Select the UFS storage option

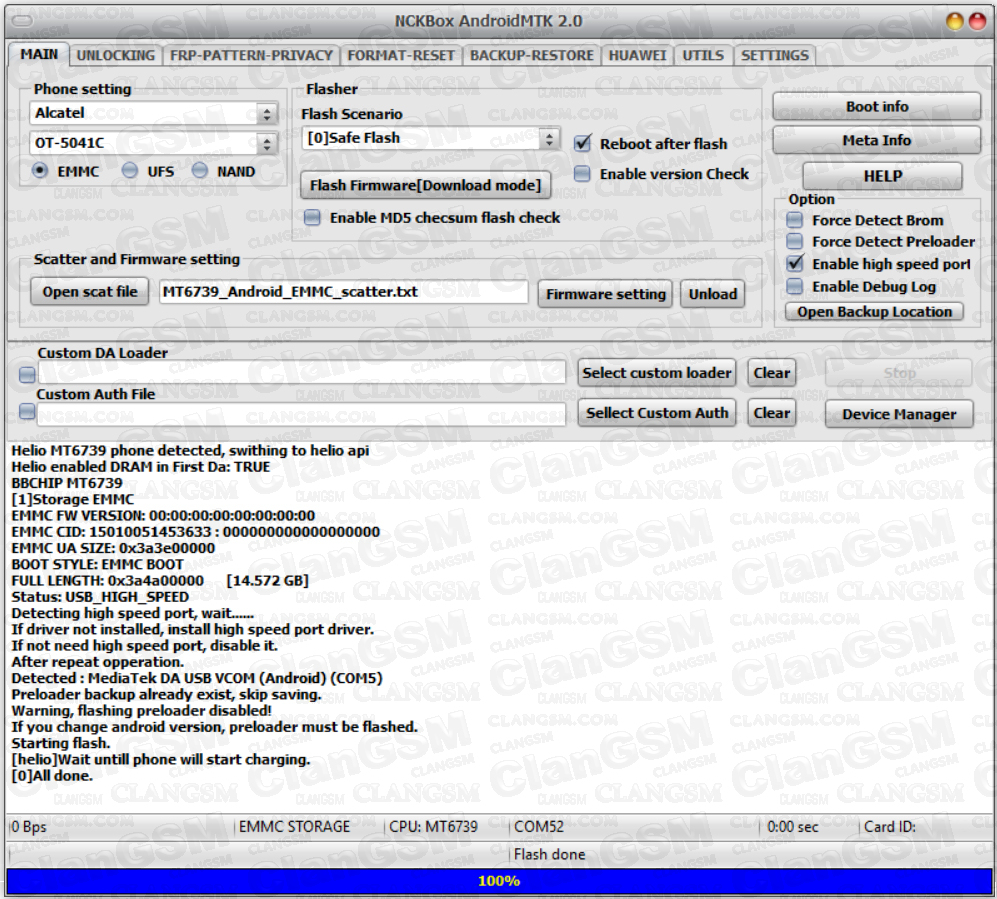(x=130, y=170)
